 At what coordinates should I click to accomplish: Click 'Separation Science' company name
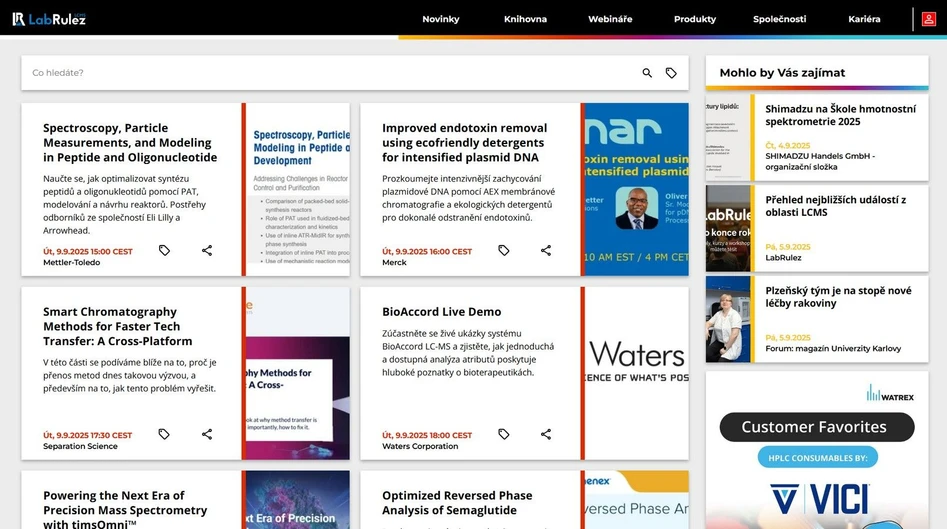pyautogui.click(x=80, y=446)
